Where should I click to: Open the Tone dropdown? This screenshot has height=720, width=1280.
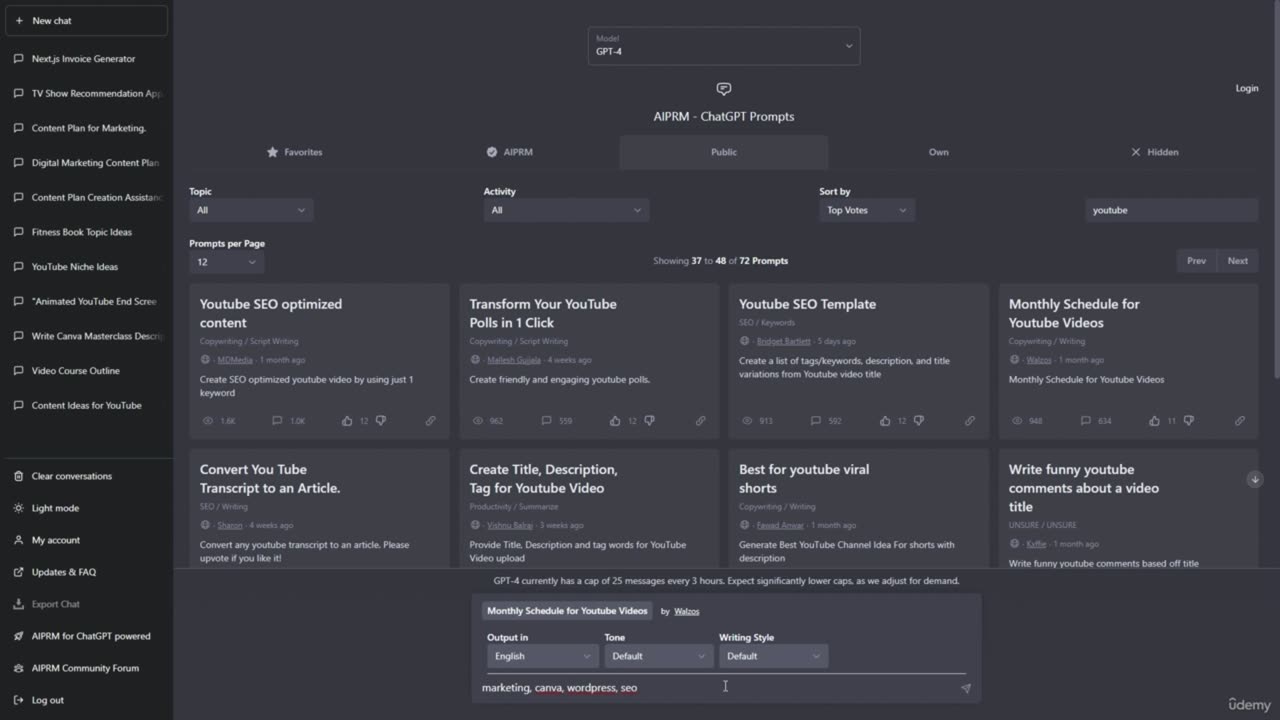point(659,656)
